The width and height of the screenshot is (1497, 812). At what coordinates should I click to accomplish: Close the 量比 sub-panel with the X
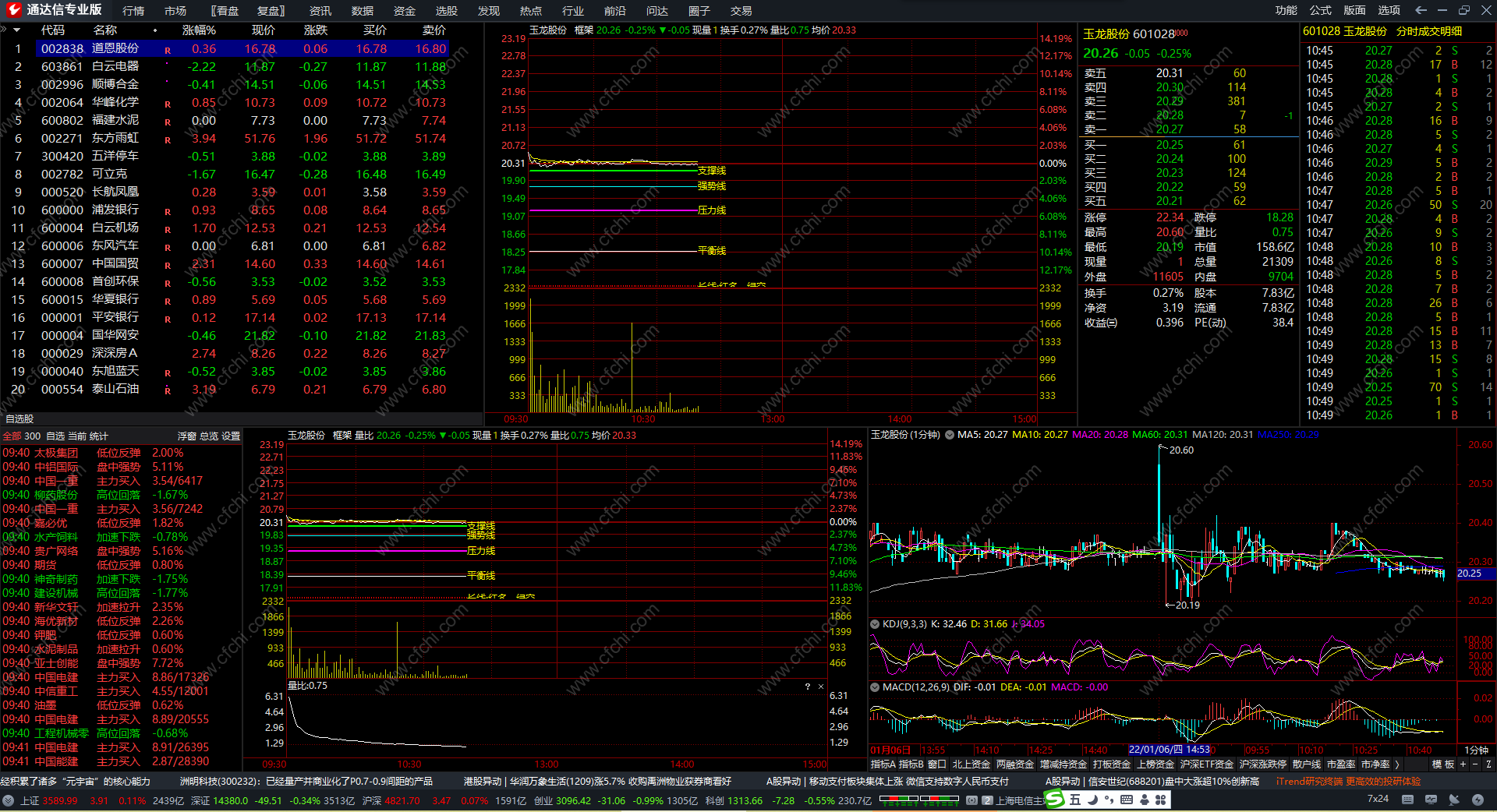point(820,687)
